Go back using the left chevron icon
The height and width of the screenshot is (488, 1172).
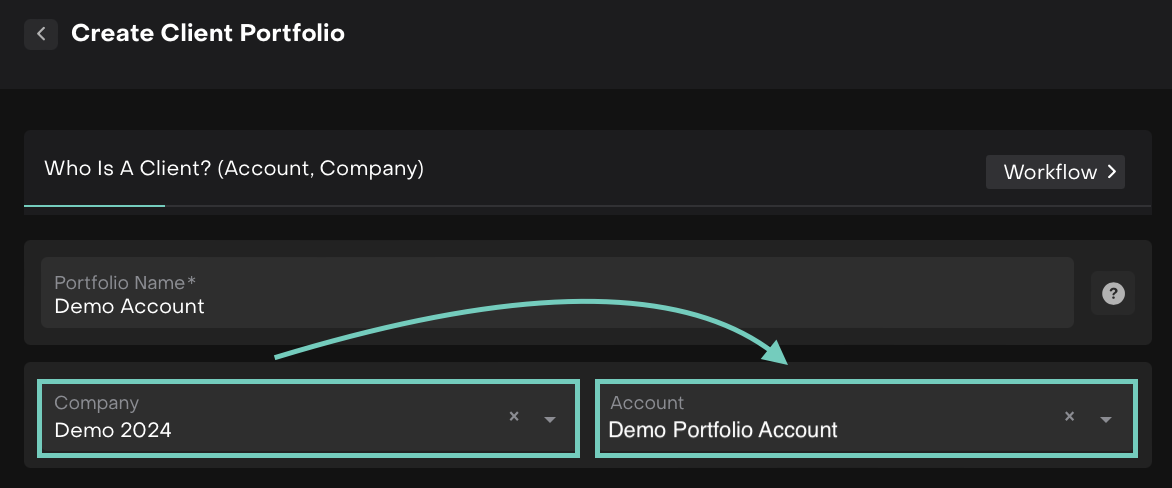41,34
